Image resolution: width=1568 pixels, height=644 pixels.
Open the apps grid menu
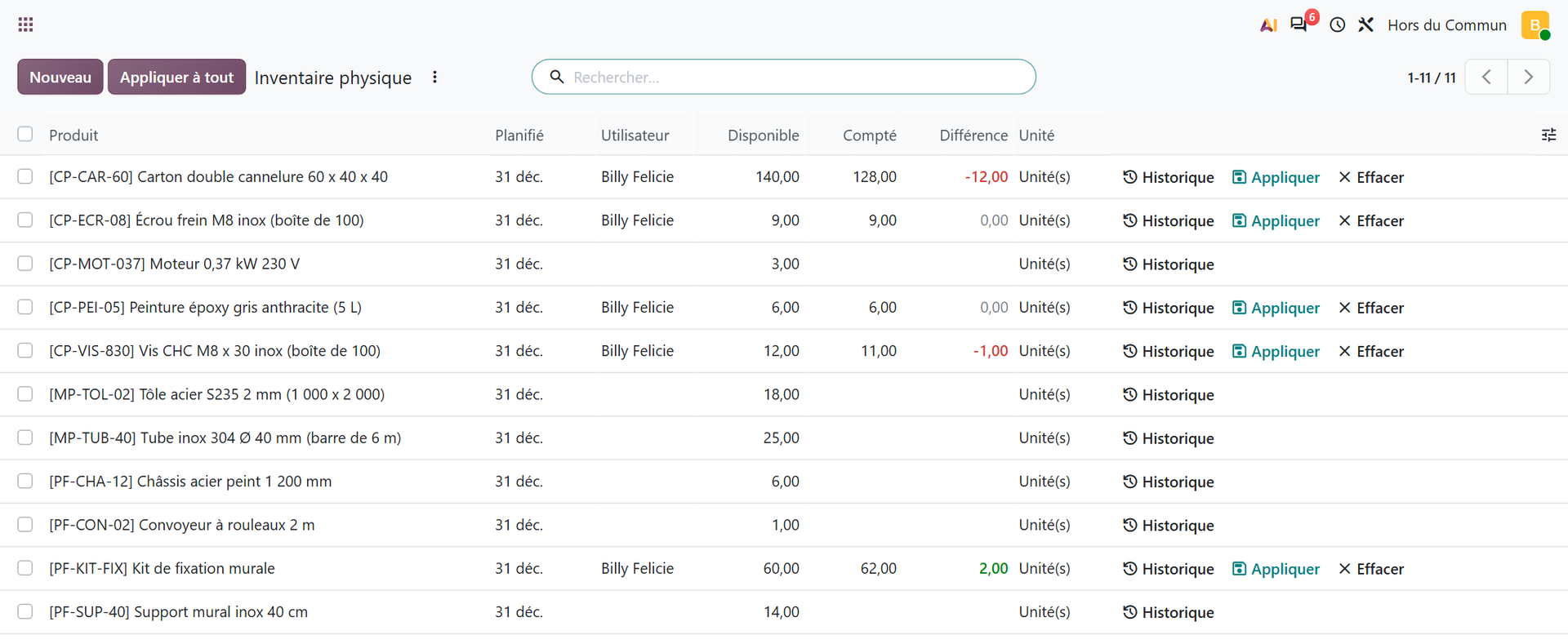[25, 24]
